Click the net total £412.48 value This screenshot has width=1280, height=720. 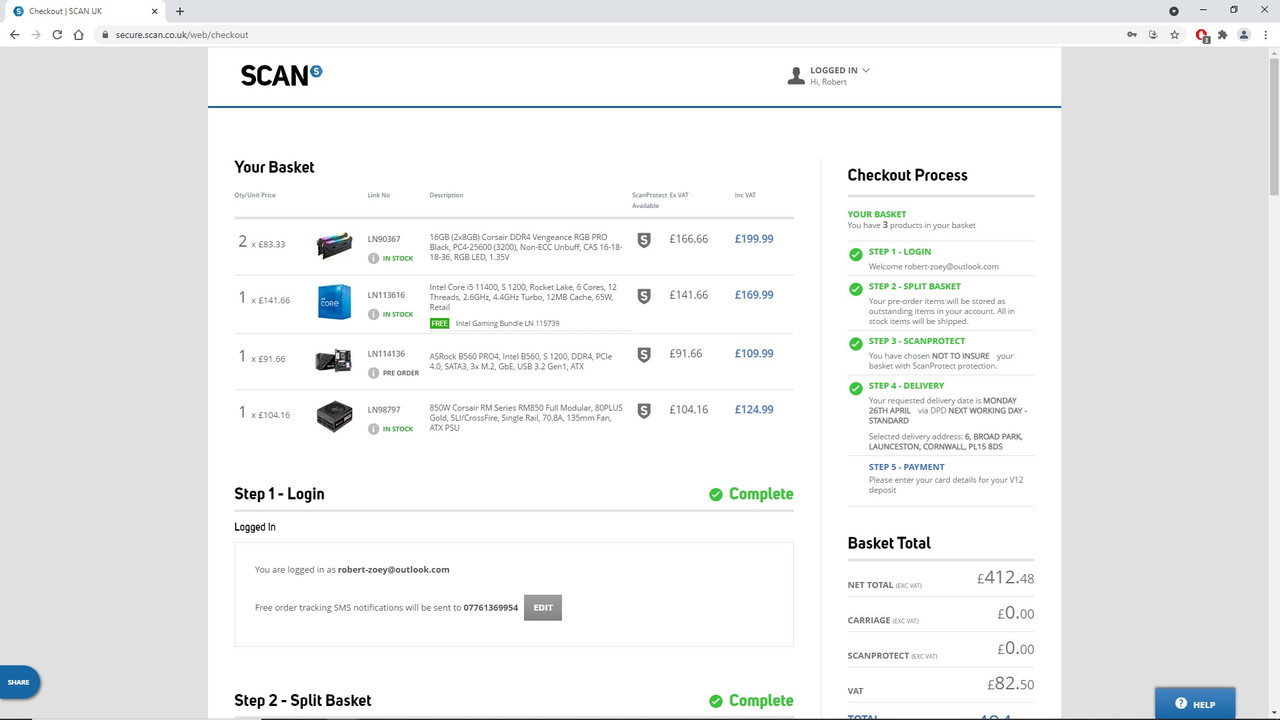[1006, 578]
